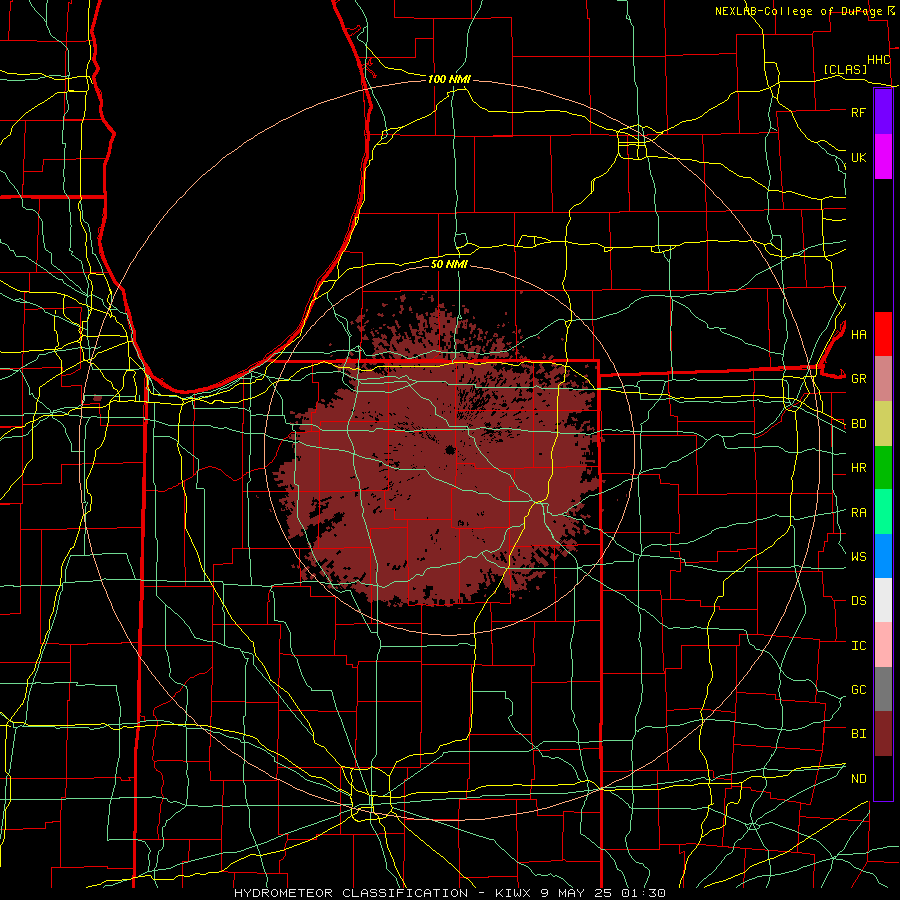This screenshot has height=900, width=900.
Task: Click the [CLAS] units label
Action: pyautogui.click(x=845, y=70)
